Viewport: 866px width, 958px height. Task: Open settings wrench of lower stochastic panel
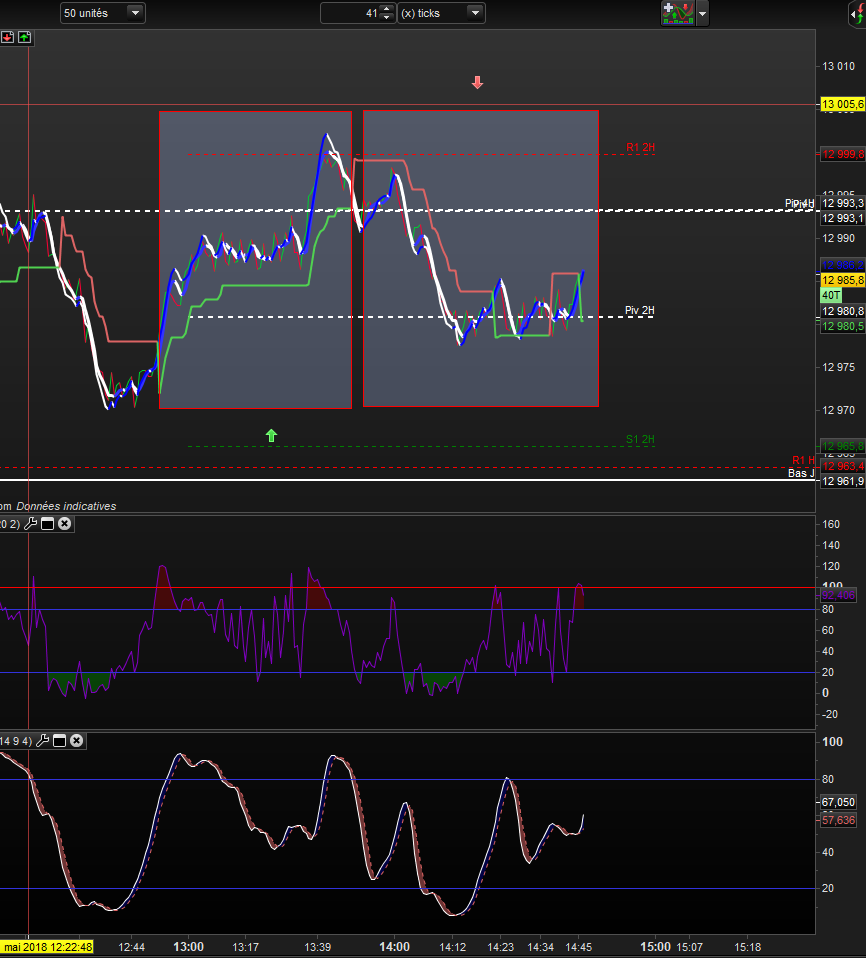[x=42, y=741]
